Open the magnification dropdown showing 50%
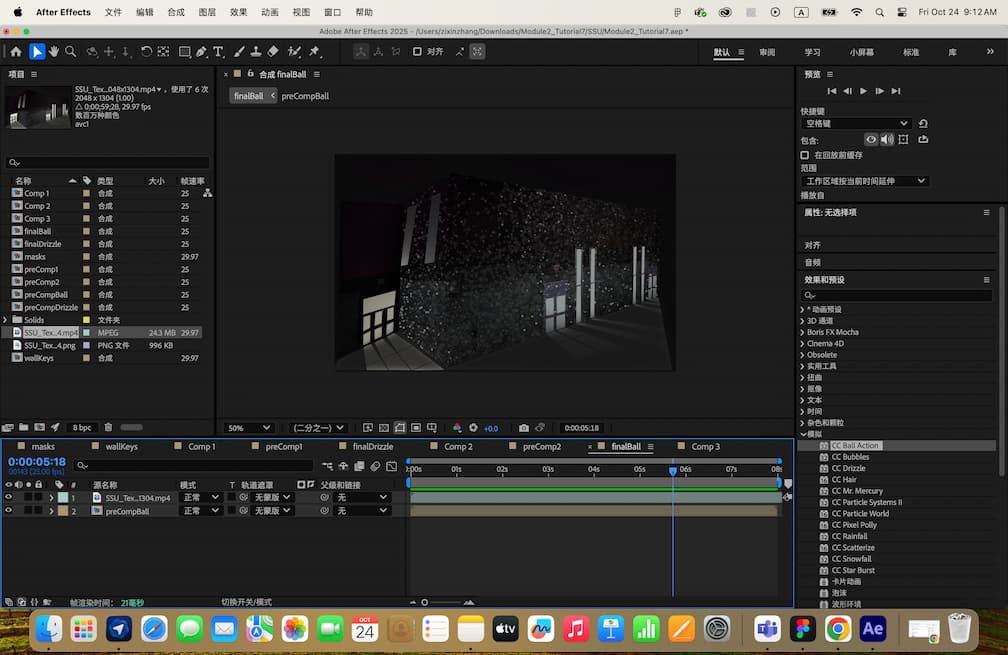This screenshot has width=1008, height=655. pos(248,427)
